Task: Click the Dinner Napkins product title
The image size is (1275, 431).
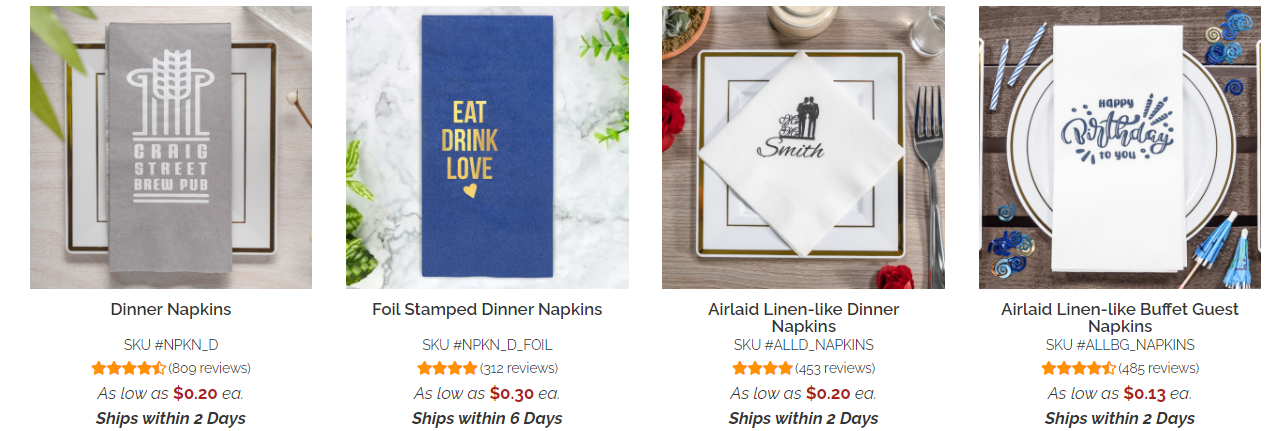Action: 171,310
